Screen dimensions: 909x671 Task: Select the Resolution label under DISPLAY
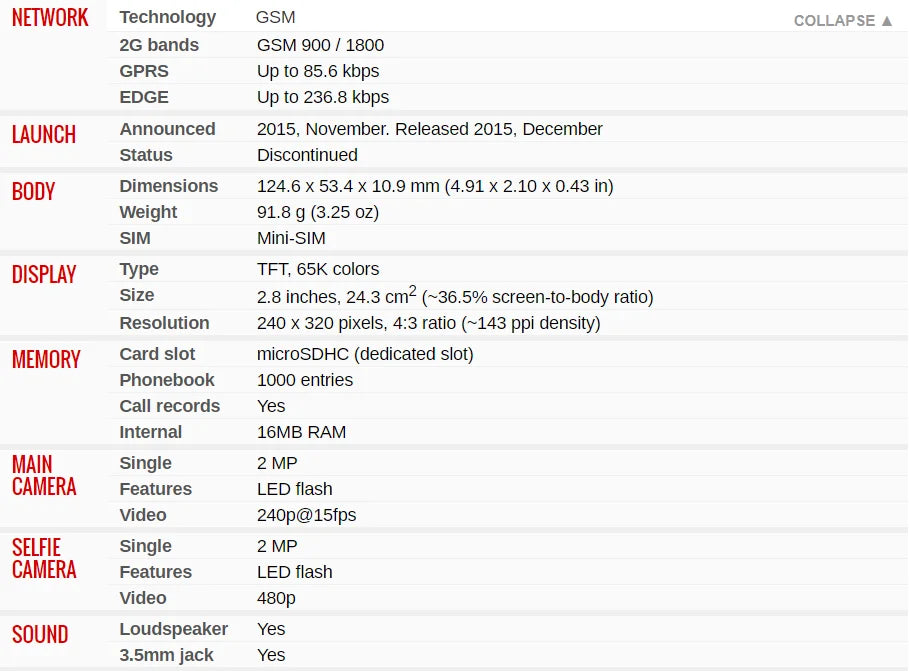click(x=164, y=323)
